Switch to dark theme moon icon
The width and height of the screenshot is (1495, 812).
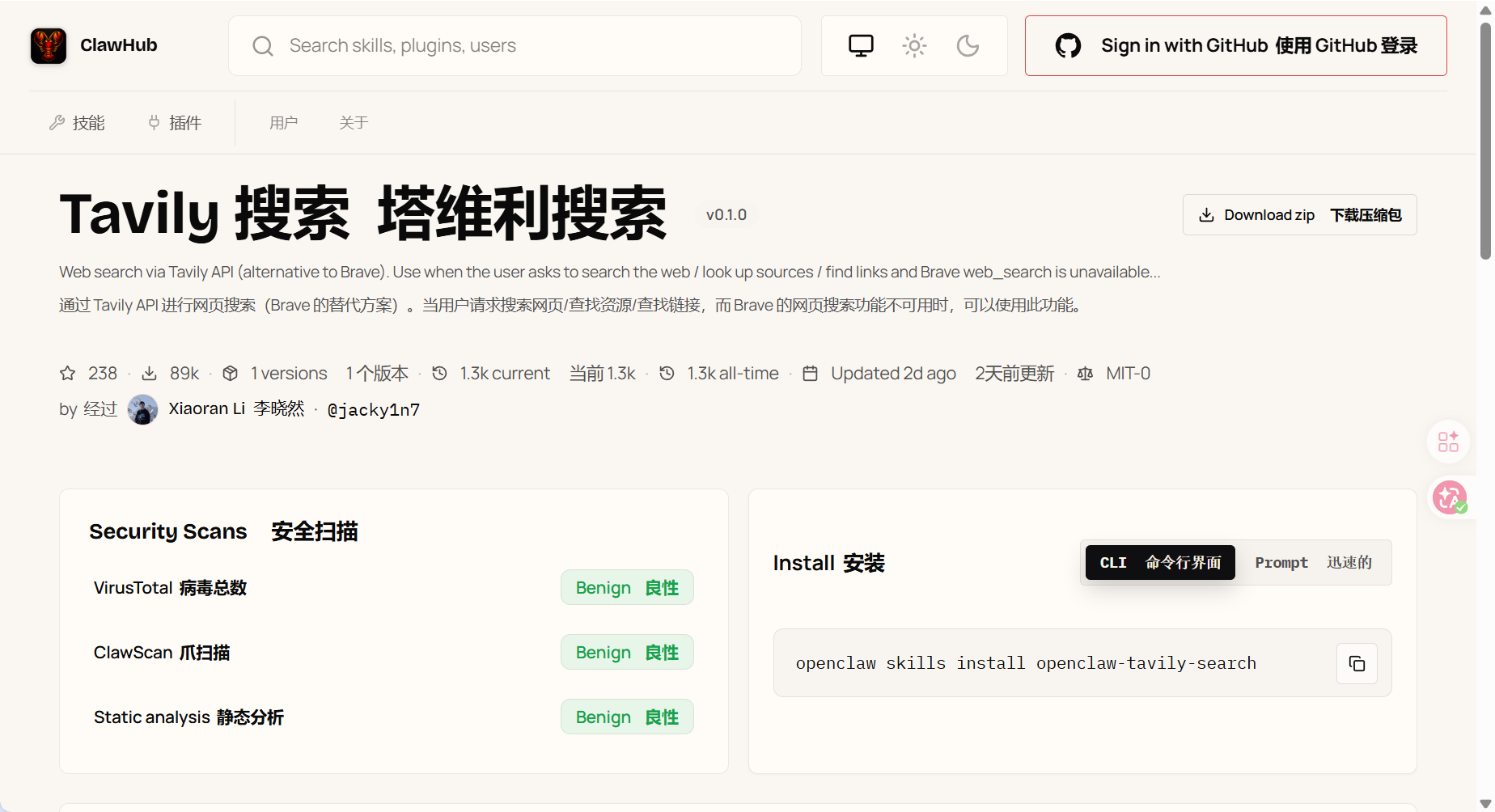[968, 46]
